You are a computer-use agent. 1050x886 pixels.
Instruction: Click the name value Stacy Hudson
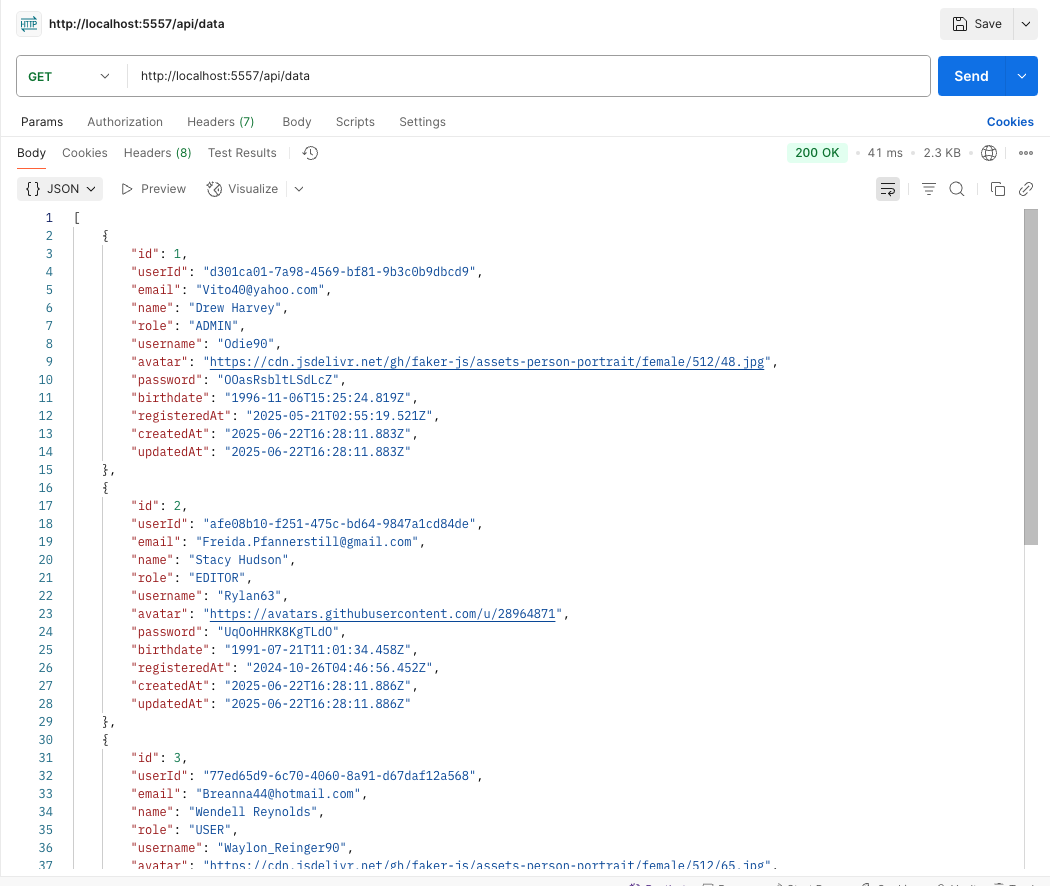coord(238,560)
